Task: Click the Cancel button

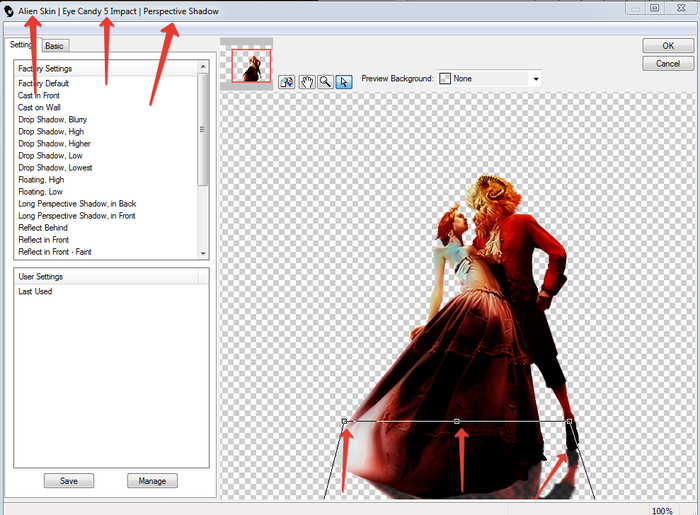Action: (x=668, y=63)
